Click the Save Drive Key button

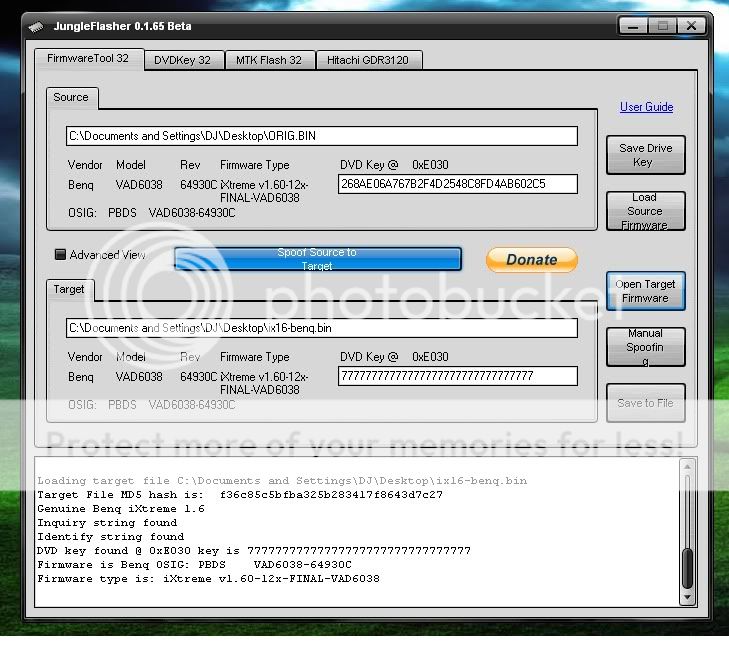645,155
